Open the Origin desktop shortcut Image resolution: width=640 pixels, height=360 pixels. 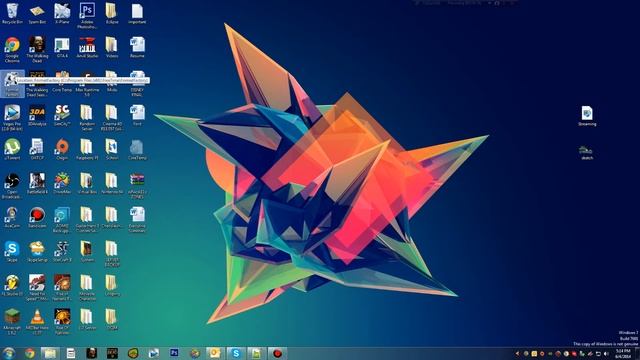point(62,149)
